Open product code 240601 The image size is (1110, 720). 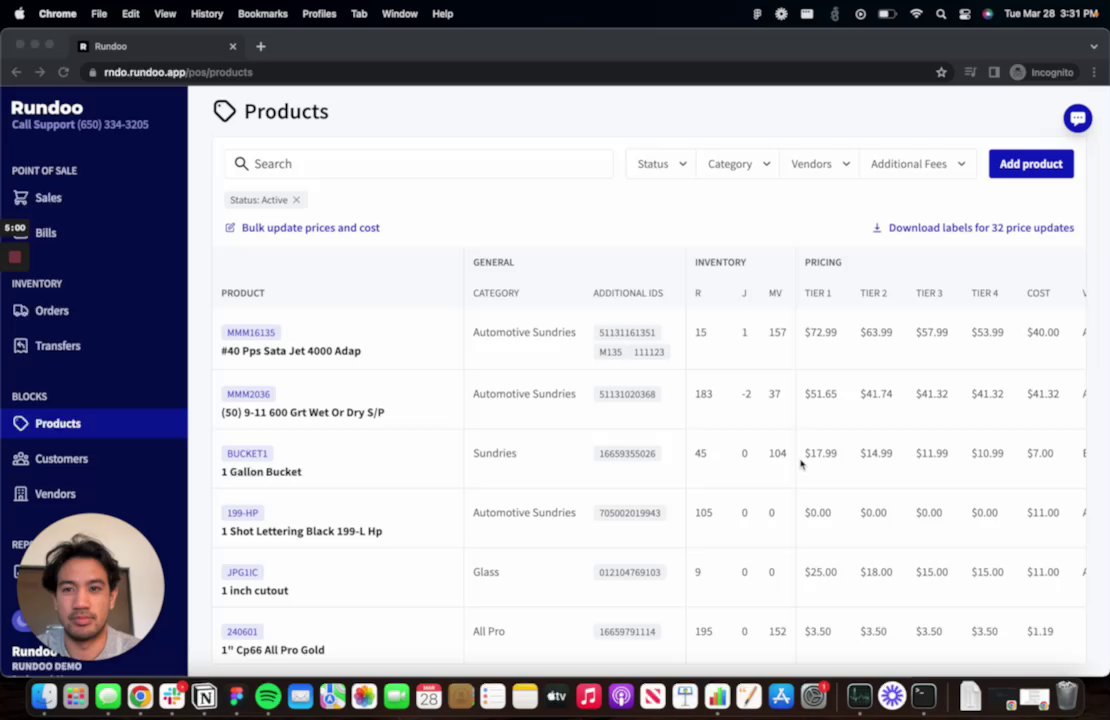242,632
